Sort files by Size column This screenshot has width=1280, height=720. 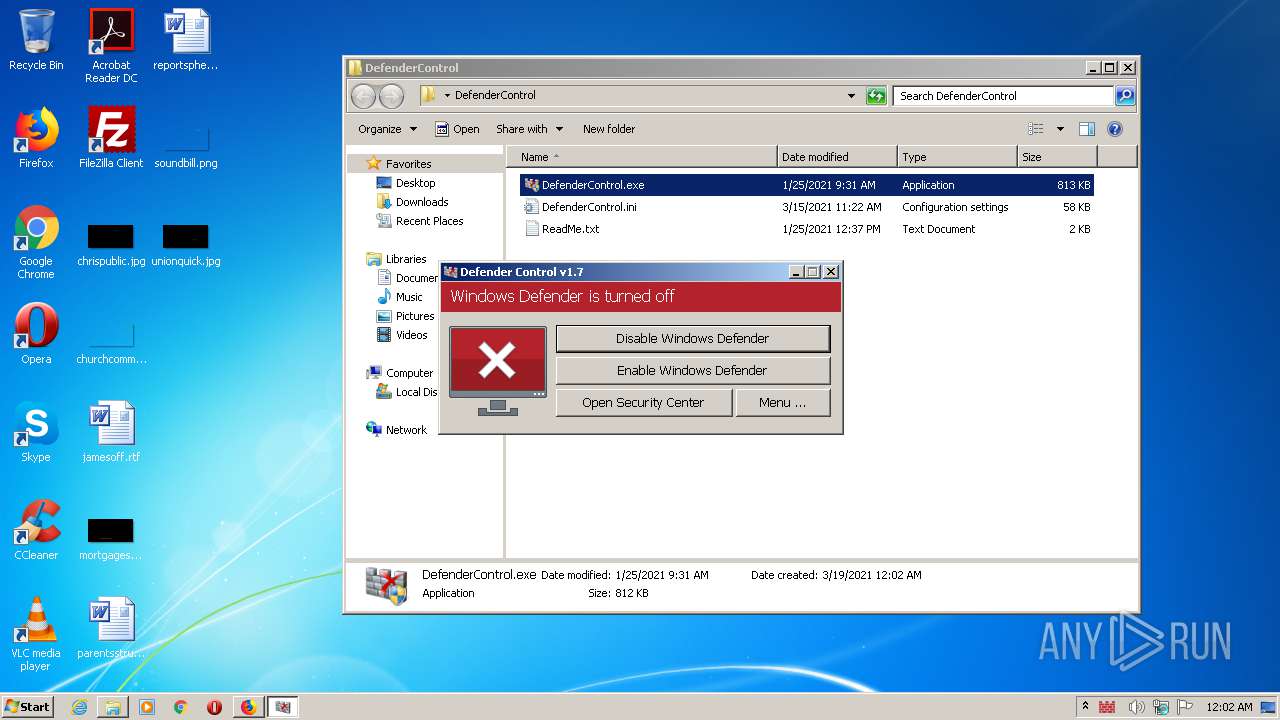(x=1057, y=157)
